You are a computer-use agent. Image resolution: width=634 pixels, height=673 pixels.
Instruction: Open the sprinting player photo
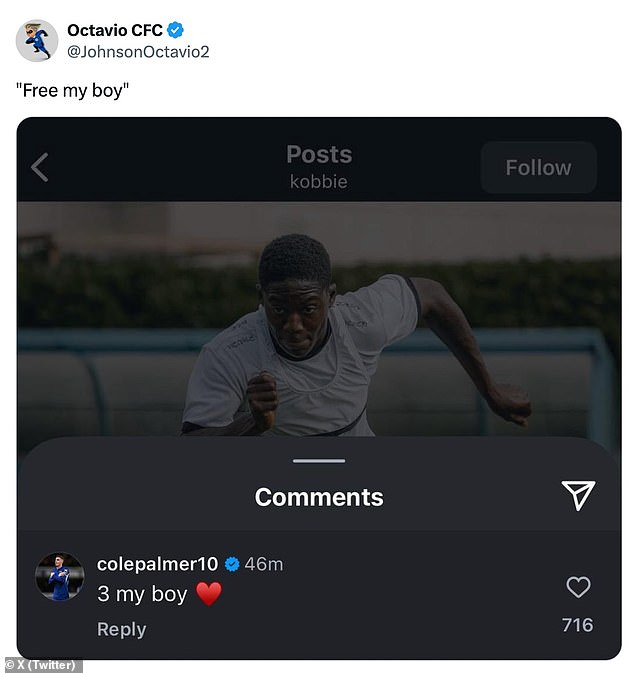click(330, 330)
